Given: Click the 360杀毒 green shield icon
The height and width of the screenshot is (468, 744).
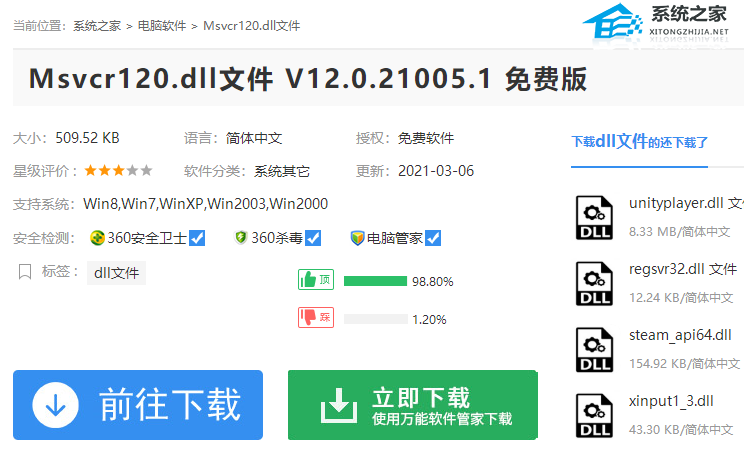Looking at the screenshot, I should click(x=241, y=237).
